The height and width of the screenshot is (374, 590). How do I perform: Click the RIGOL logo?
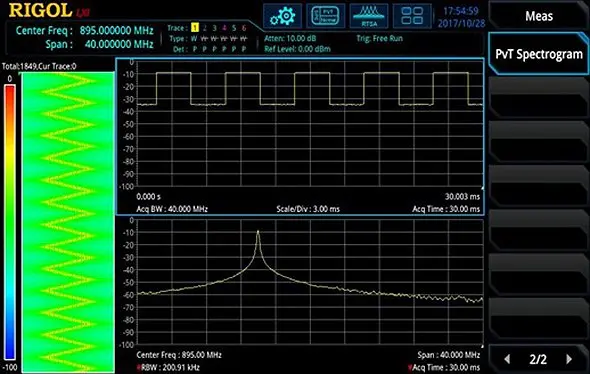41,11
